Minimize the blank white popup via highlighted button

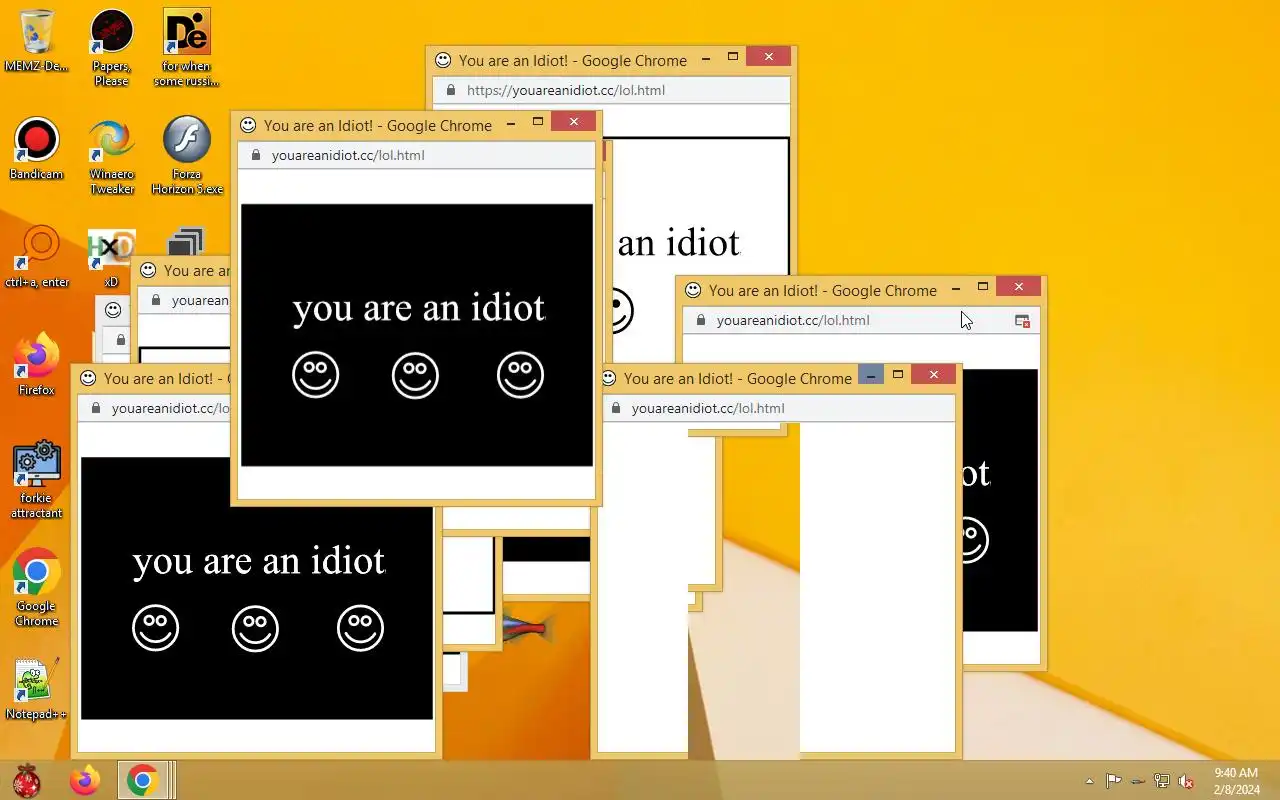point(871,375)
